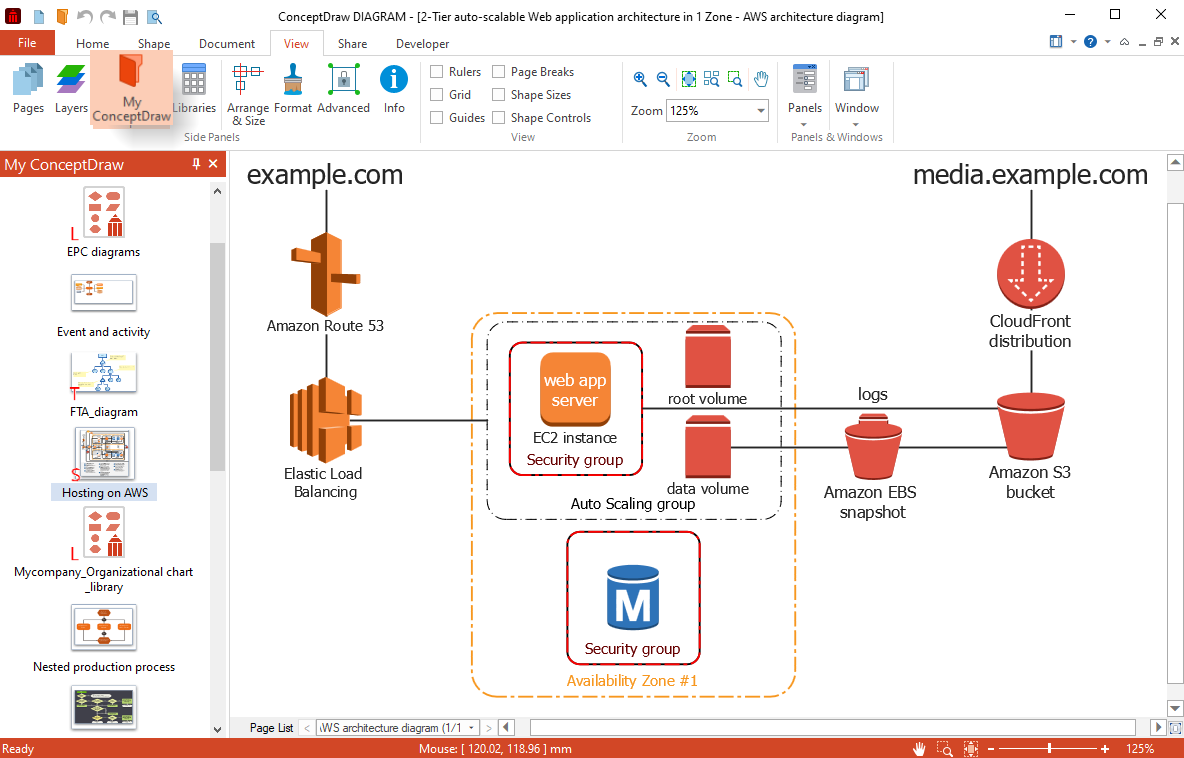
Task: Enable the Page Breaks checkbox
Action: (498, 72)
